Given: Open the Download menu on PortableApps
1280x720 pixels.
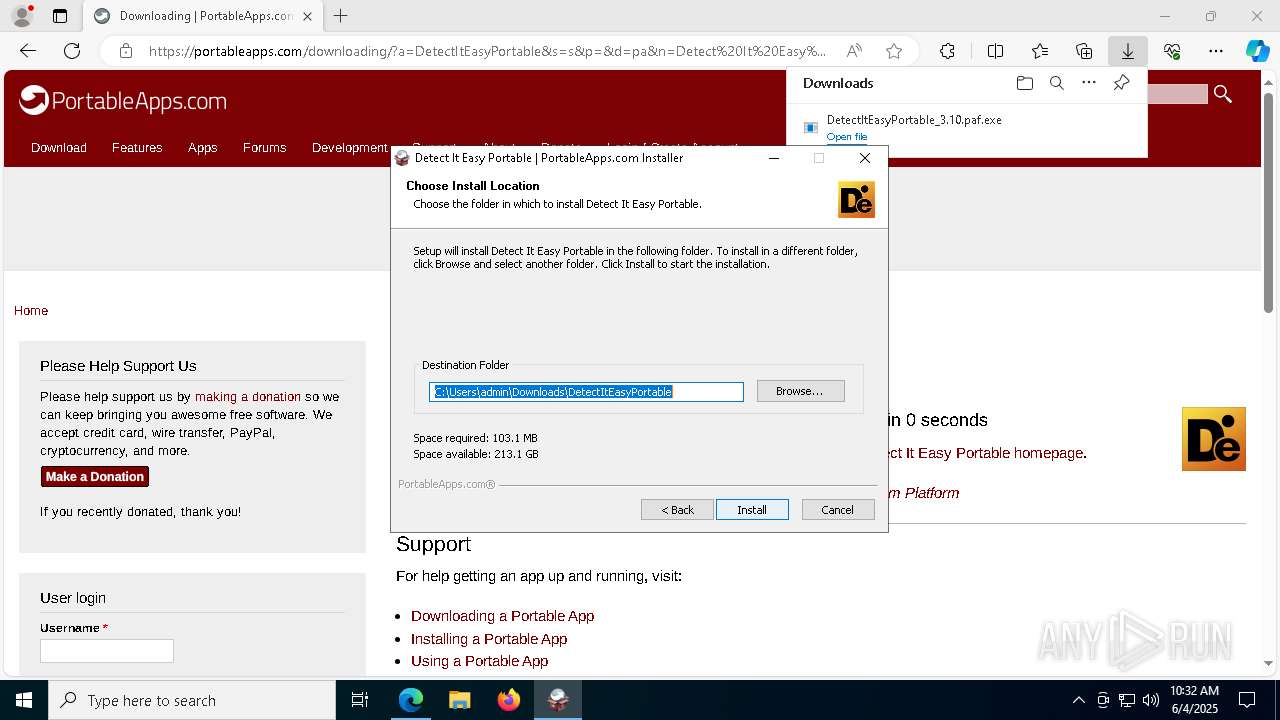Looking at the screenshot, I should pyautogui.click(x=59, y=148).
